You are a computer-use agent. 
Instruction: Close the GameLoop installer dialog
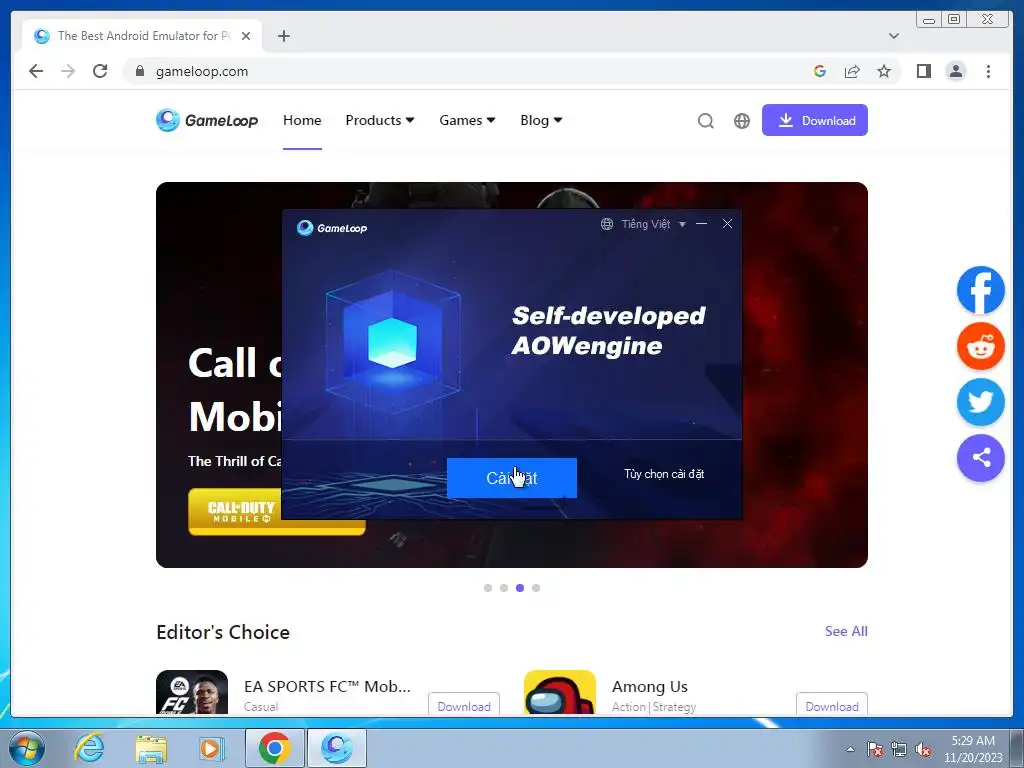[x=727, y=223]
